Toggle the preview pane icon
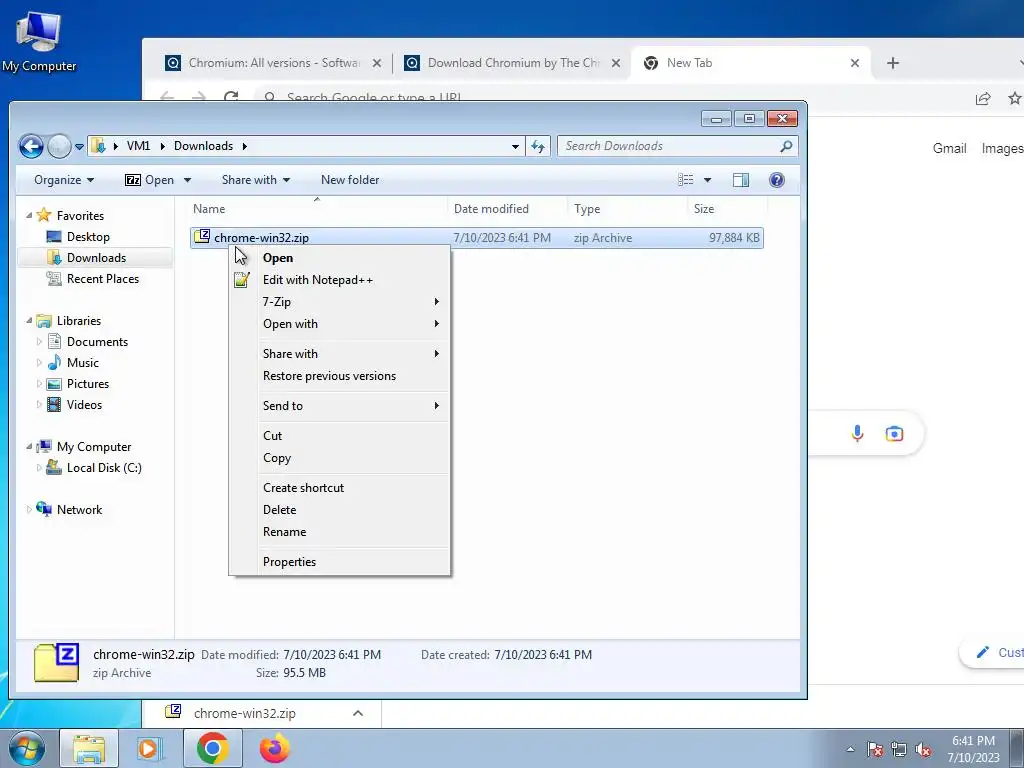 pos(741,180)
